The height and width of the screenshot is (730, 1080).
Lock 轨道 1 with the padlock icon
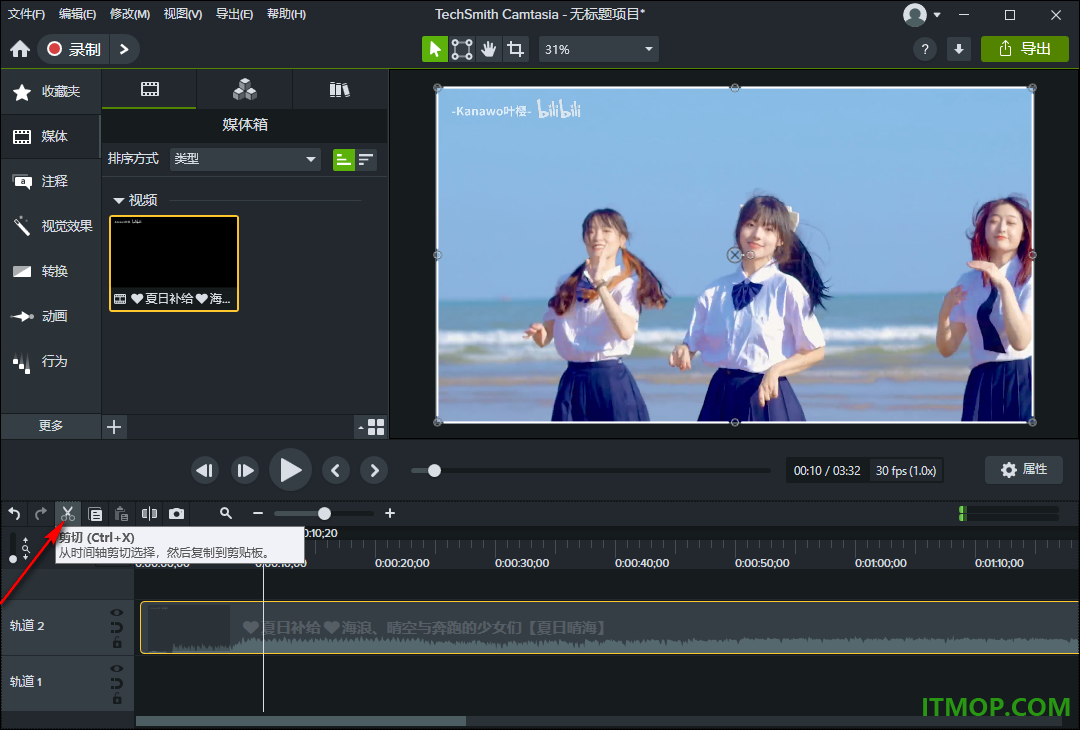[117, 699]
